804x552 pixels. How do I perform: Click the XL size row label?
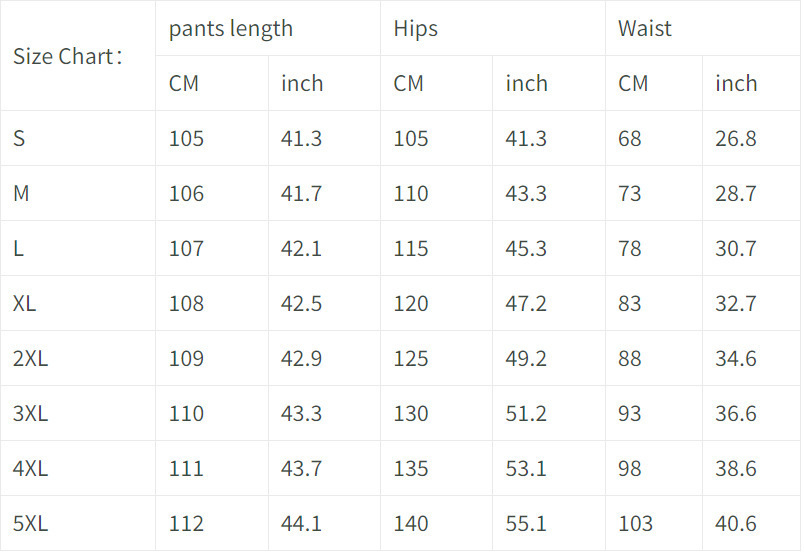coord(25,303)
